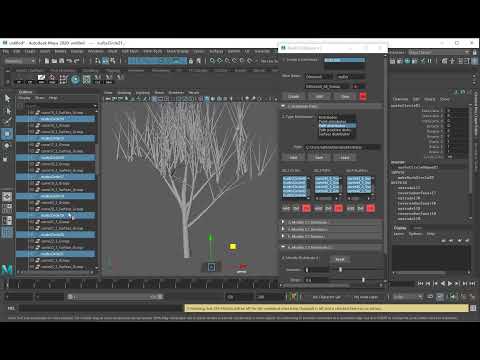Click red button under the first object list
The height and width of the screenshot is (360, 480).
pos(306,209)
